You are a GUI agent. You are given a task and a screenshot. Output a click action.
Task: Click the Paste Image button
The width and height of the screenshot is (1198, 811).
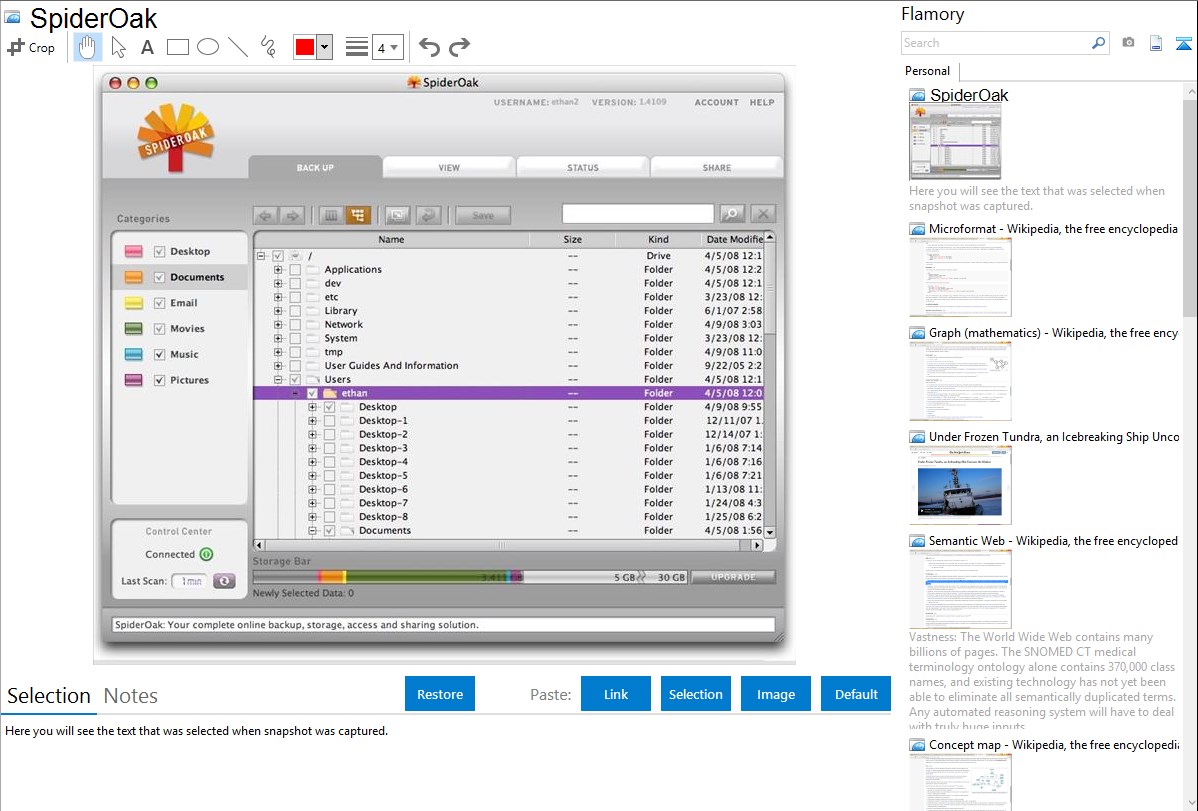click(x=775, y=694)
